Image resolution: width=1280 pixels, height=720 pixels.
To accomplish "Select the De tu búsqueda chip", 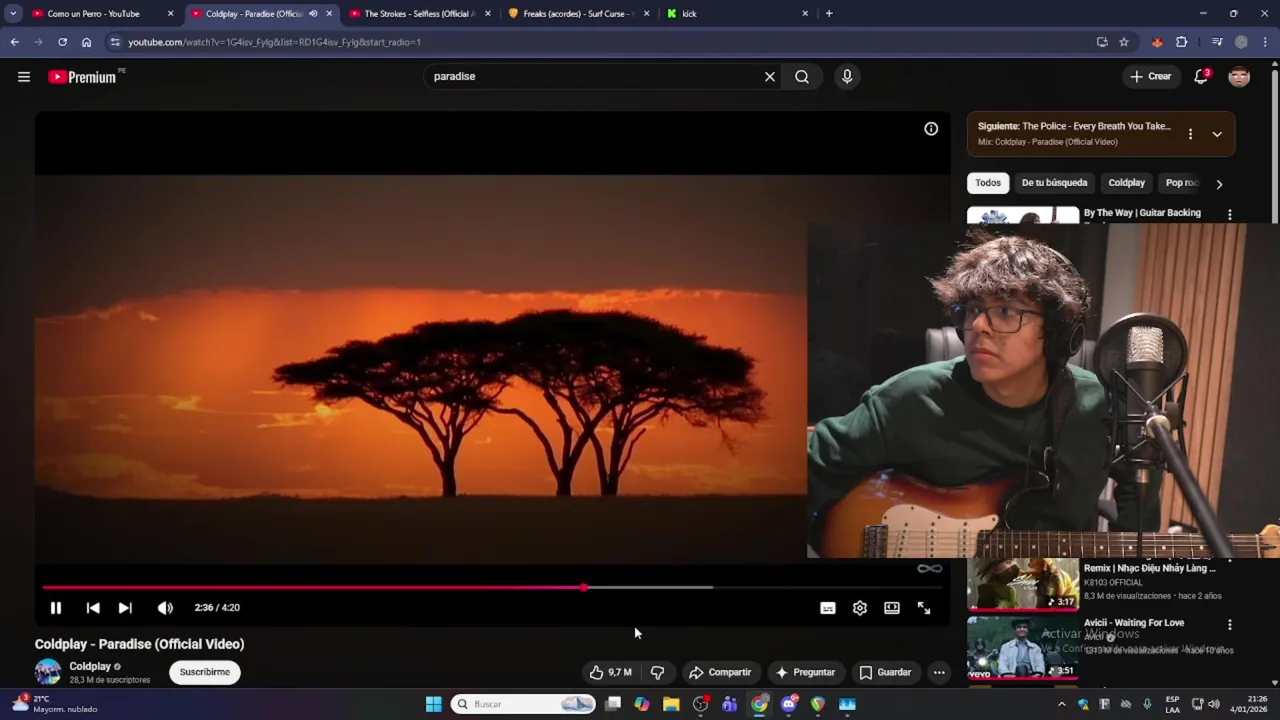I will pos(1054,183).
